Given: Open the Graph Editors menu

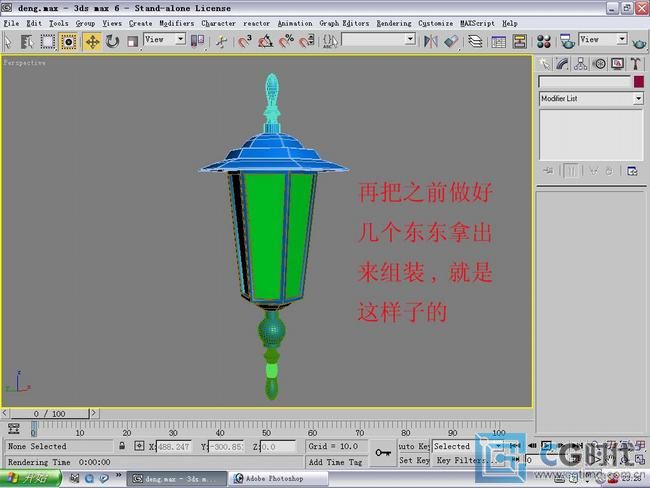Looking at the screenshot, I should coord(344,23).
